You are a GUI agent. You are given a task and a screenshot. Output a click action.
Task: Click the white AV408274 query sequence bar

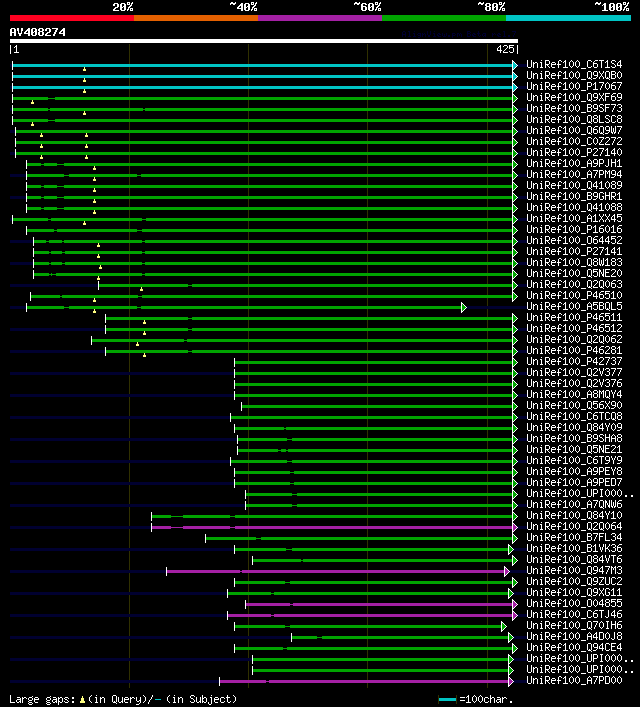(x=264, y=41)
